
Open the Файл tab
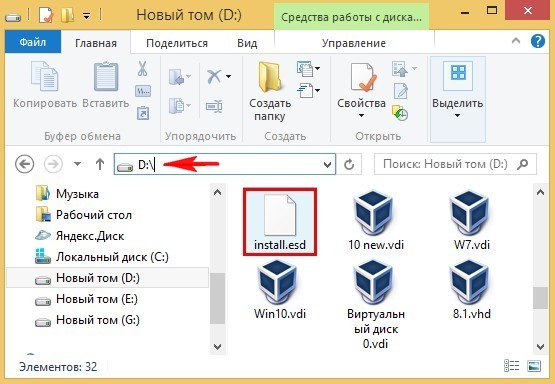tap(33, 42)
